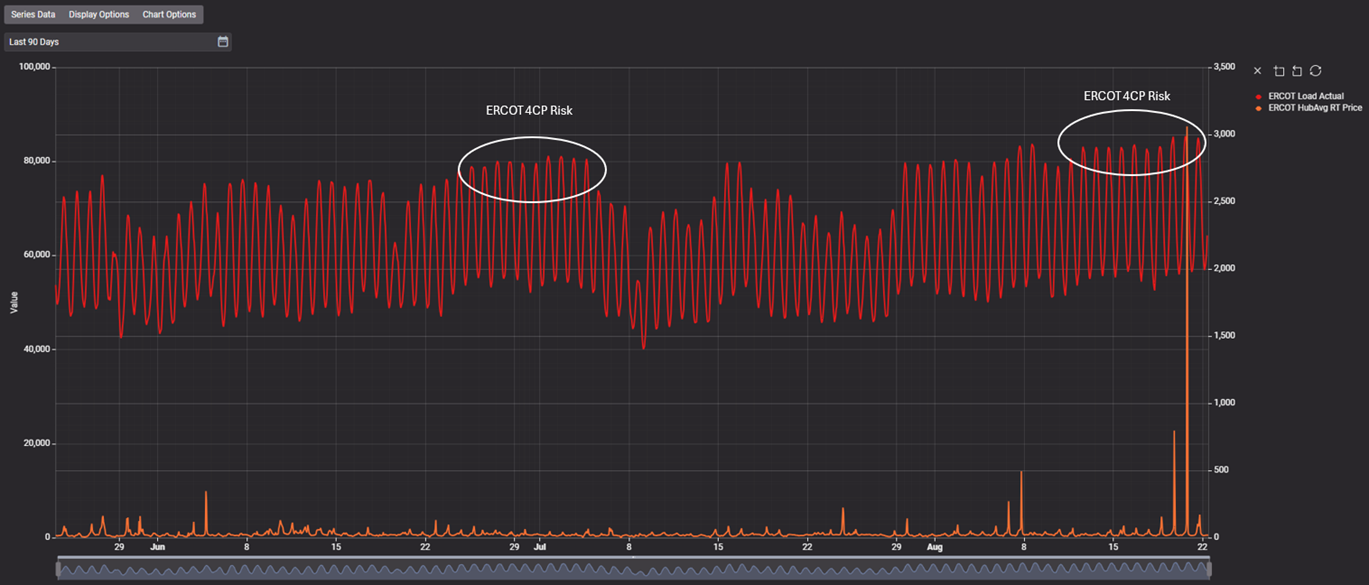Image resolution: width=1369 pixels, height=585 pixels.
Task: Click the '40,000' left axis label
Action: 37,349
